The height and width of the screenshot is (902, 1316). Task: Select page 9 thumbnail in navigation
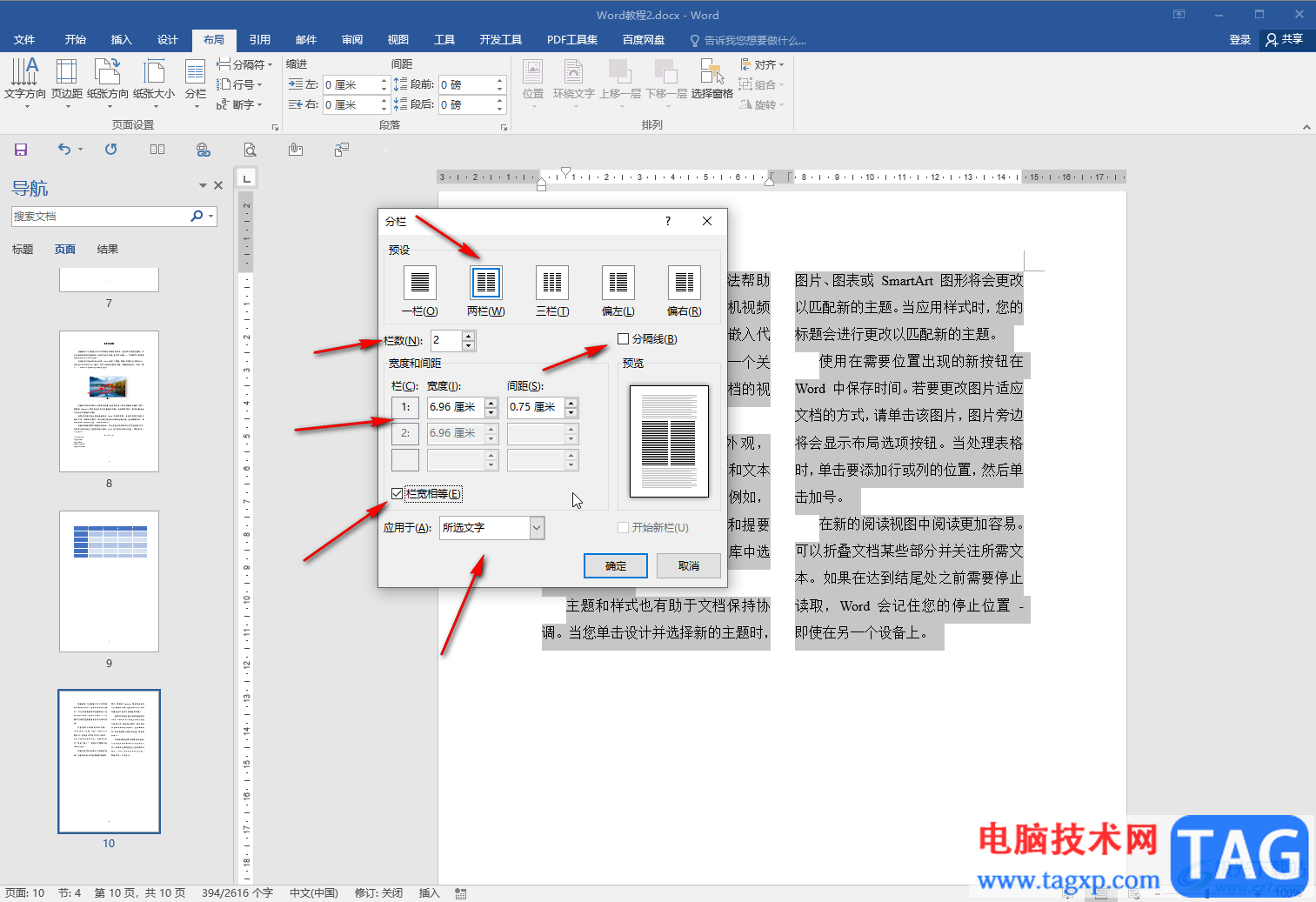[x=109, y=581]
